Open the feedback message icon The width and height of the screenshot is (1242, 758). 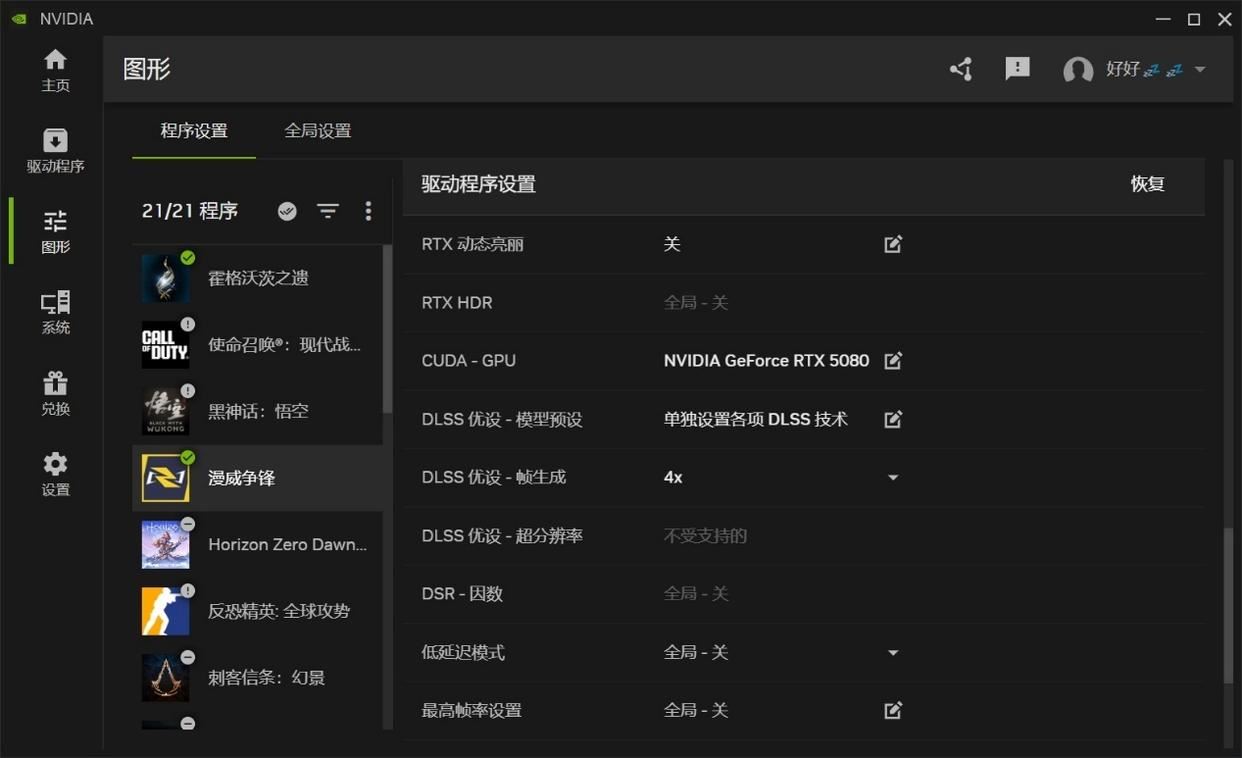coord(1017,69)
